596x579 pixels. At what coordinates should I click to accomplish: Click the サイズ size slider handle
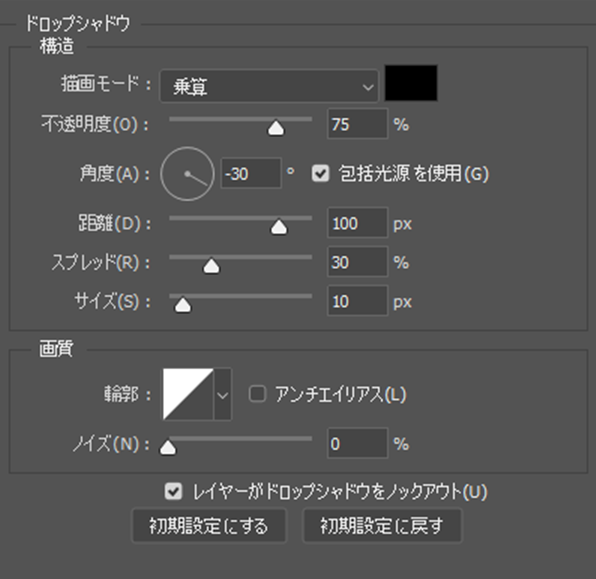click(183, 305)
